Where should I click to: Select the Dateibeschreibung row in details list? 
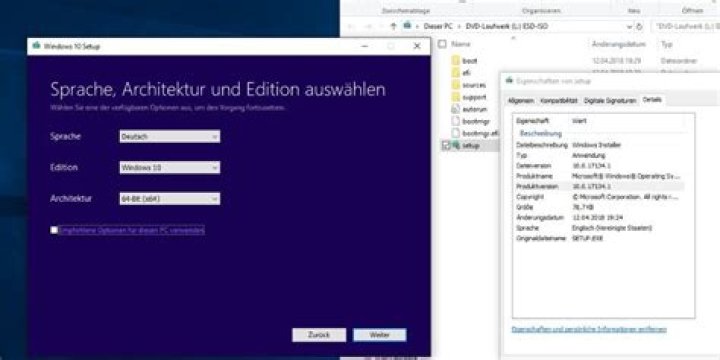(x=599, y=145)
